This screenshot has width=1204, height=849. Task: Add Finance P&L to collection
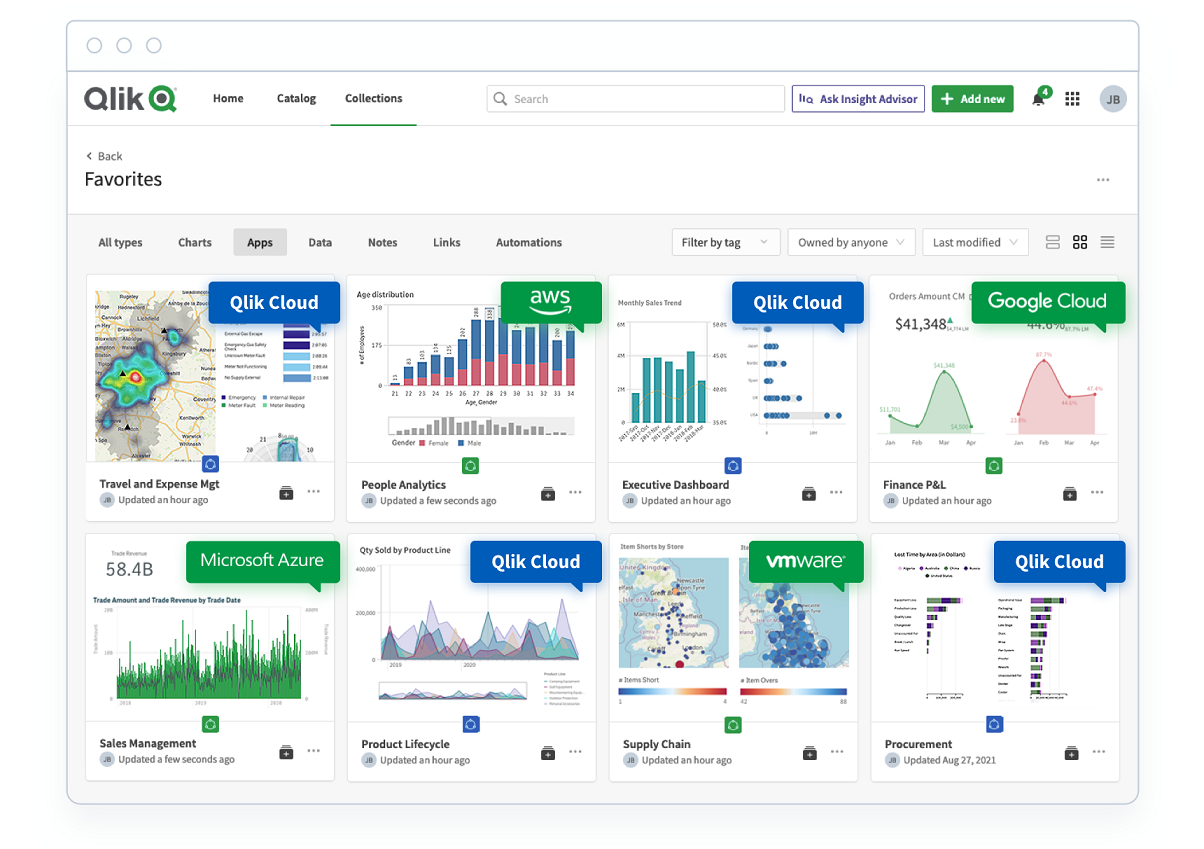(1070, 493)
